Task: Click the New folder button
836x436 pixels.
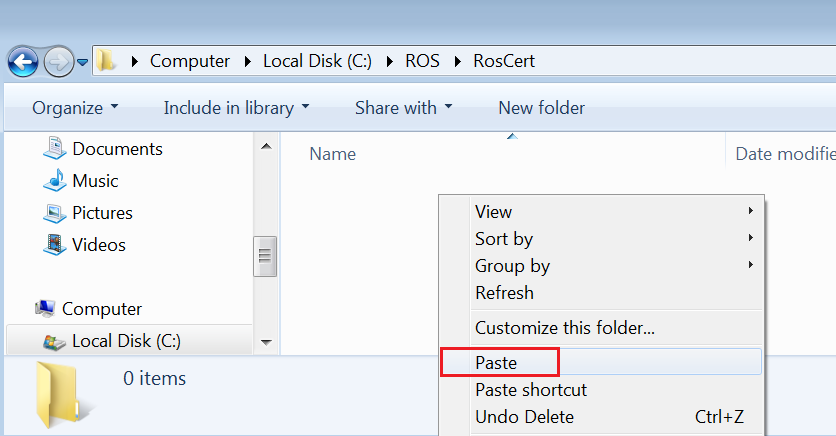Action: (541, 108)
